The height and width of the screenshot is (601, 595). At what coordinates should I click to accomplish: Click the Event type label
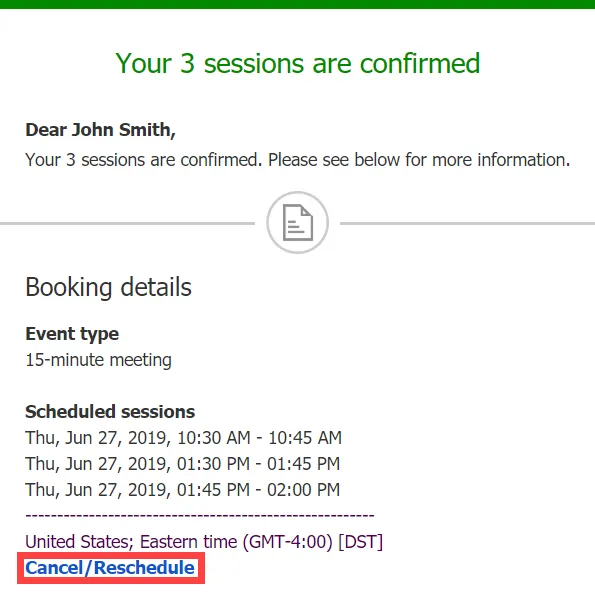pyautogui.click(x=72, y=334)
